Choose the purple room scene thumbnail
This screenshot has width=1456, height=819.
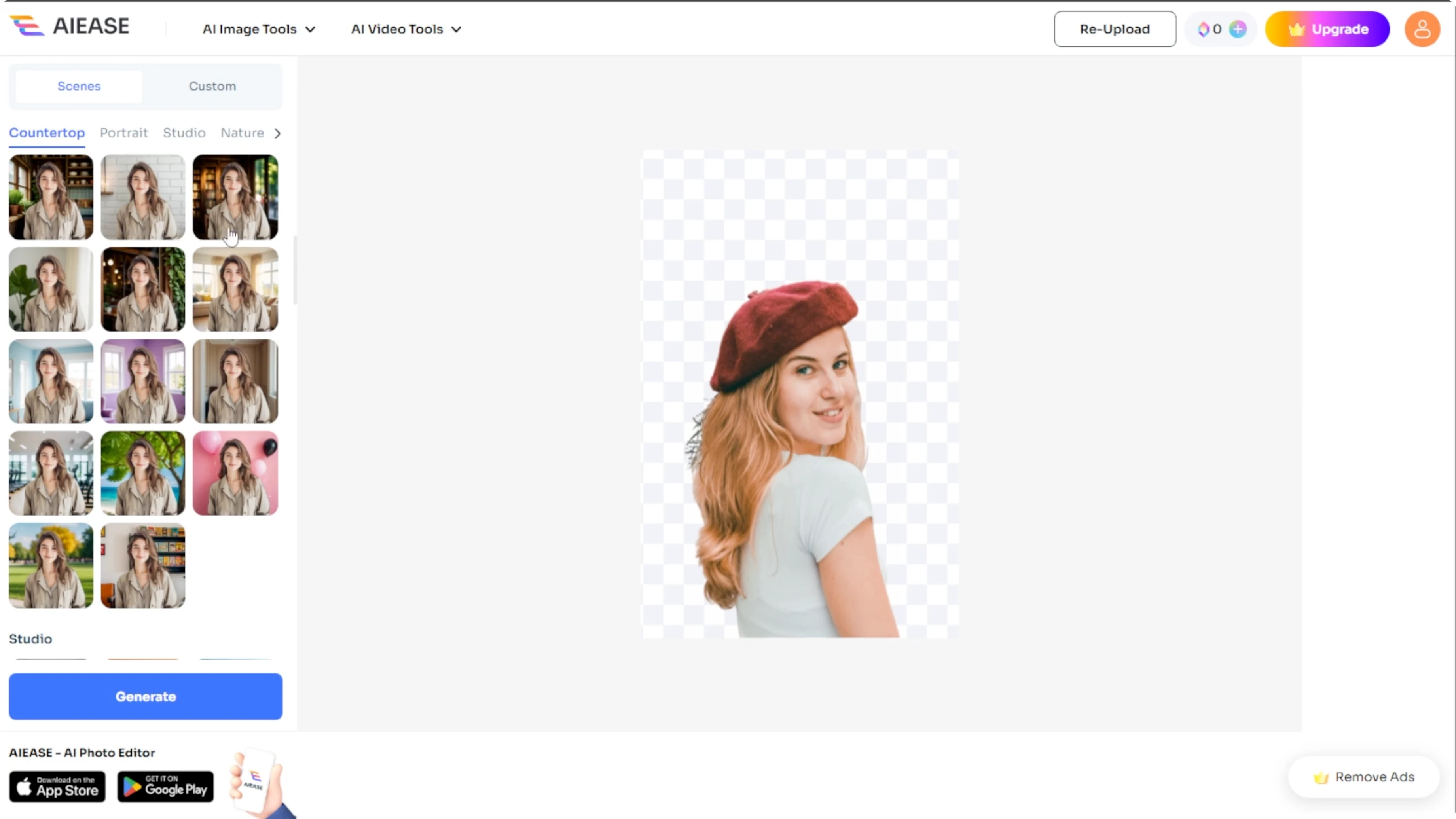click(143, 381)
